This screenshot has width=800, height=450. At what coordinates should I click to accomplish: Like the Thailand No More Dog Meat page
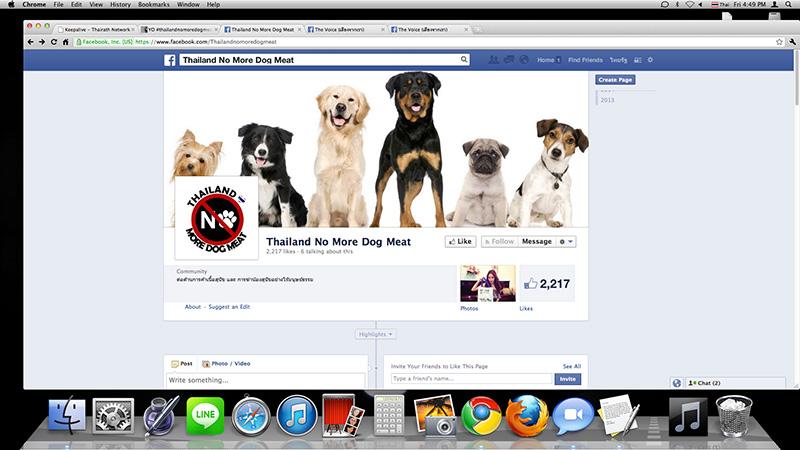click(x=460, y=241)
